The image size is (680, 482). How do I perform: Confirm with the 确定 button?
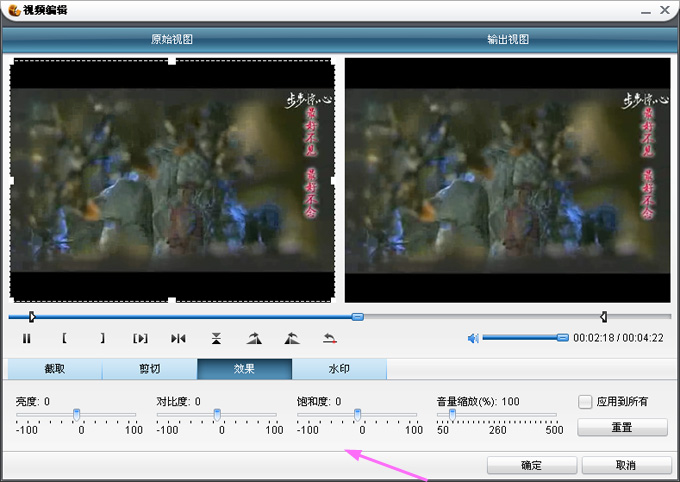coord(532,465)
